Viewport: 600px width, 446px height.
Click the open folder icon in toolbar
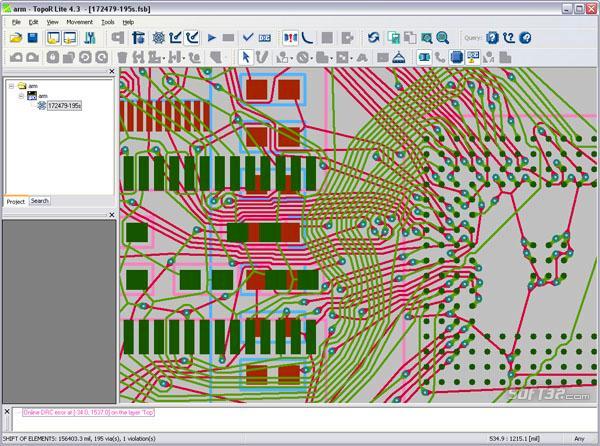tap(16, 38)
